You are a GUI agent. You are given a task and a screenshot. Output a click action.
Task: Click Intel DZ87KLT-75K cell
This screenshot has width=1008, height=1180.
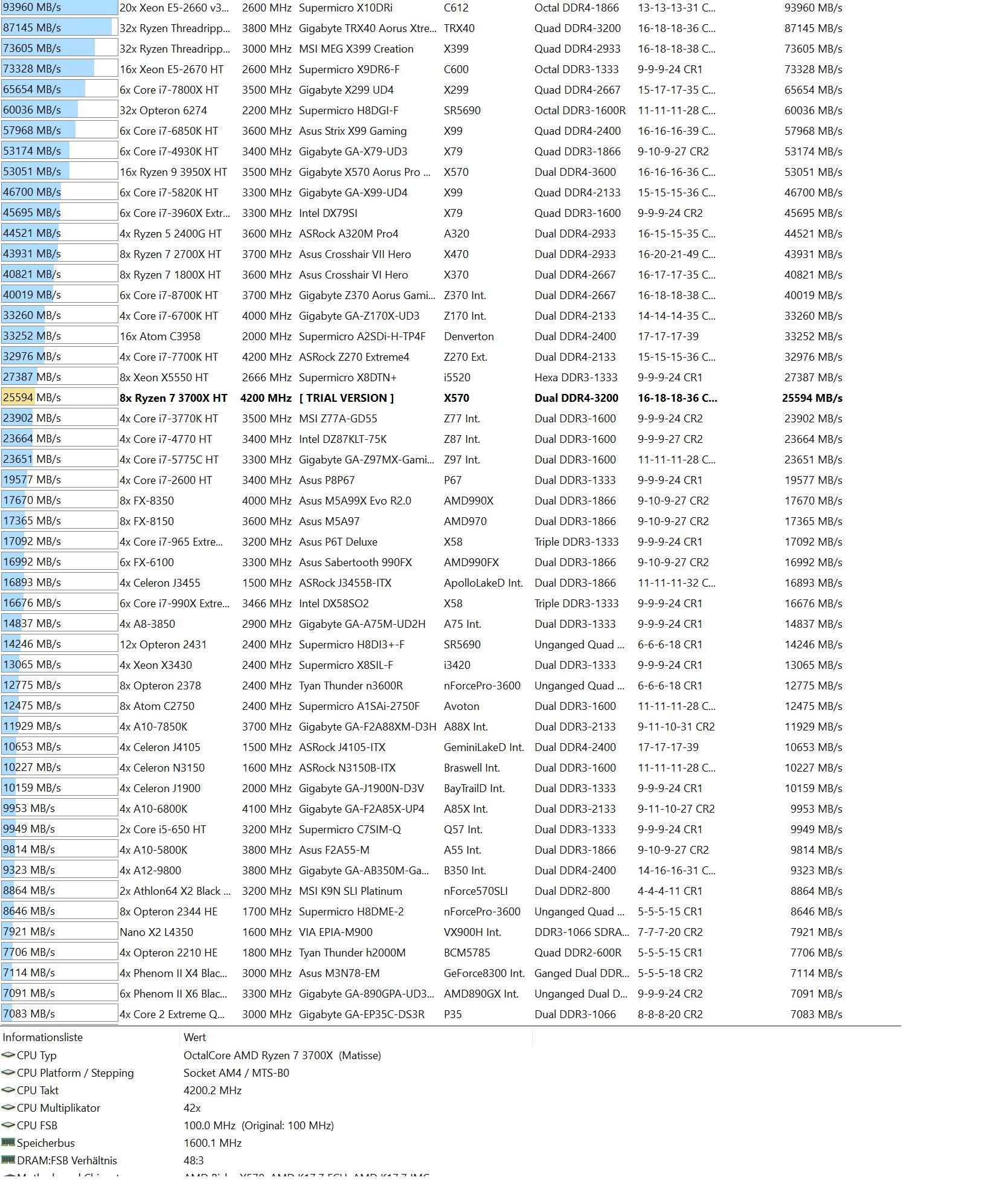343,439
